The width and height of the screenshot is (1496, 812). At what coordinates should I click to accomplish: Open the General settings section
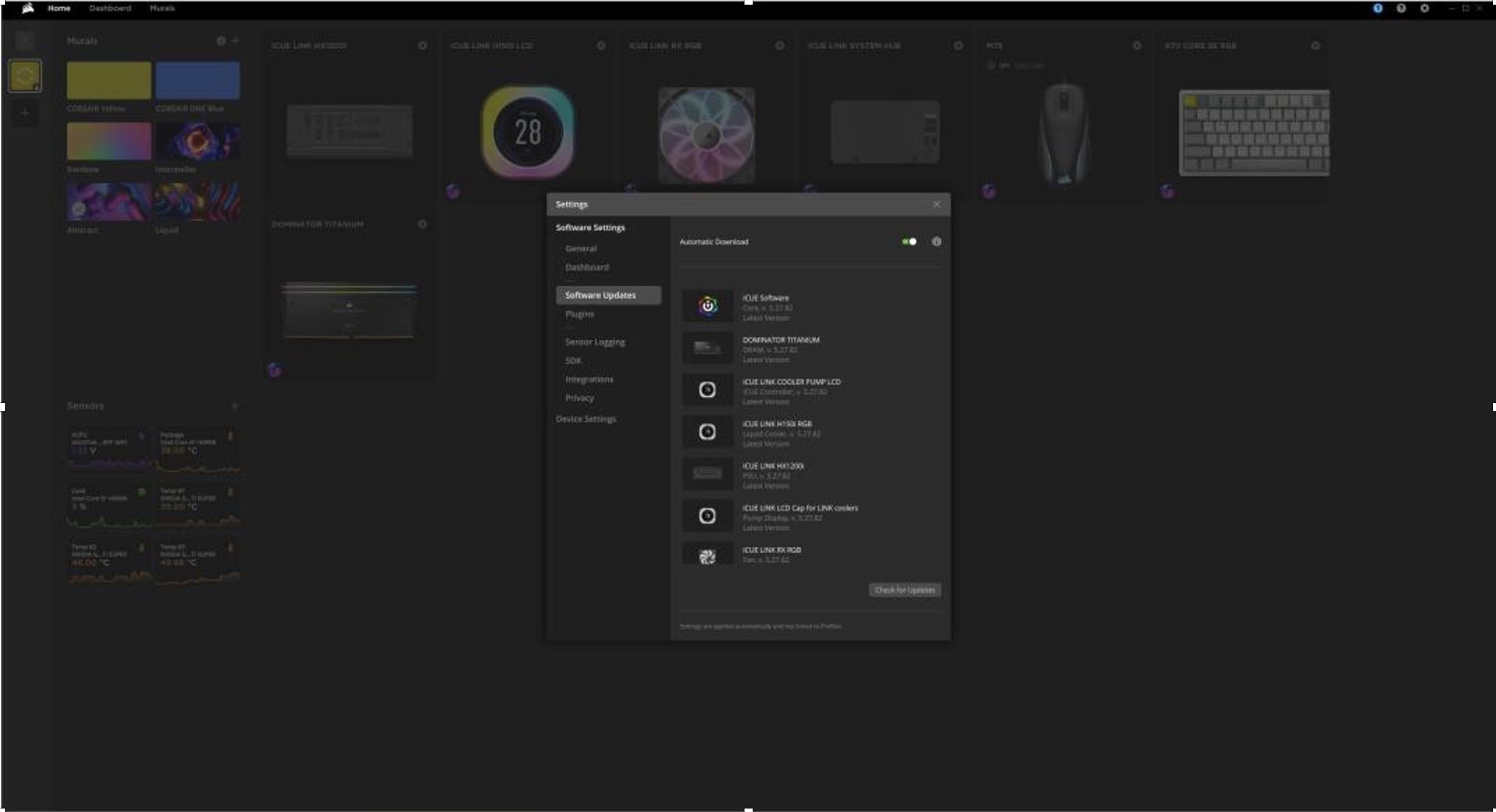point(580,248)
